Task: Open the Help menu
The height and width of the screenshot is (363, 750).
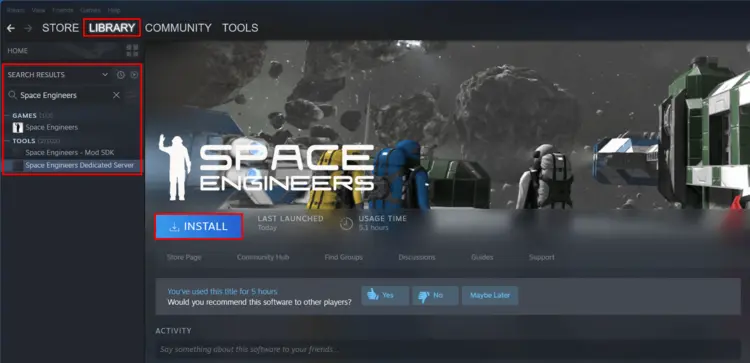Action: pyautogui.click(x=114, y=10)
